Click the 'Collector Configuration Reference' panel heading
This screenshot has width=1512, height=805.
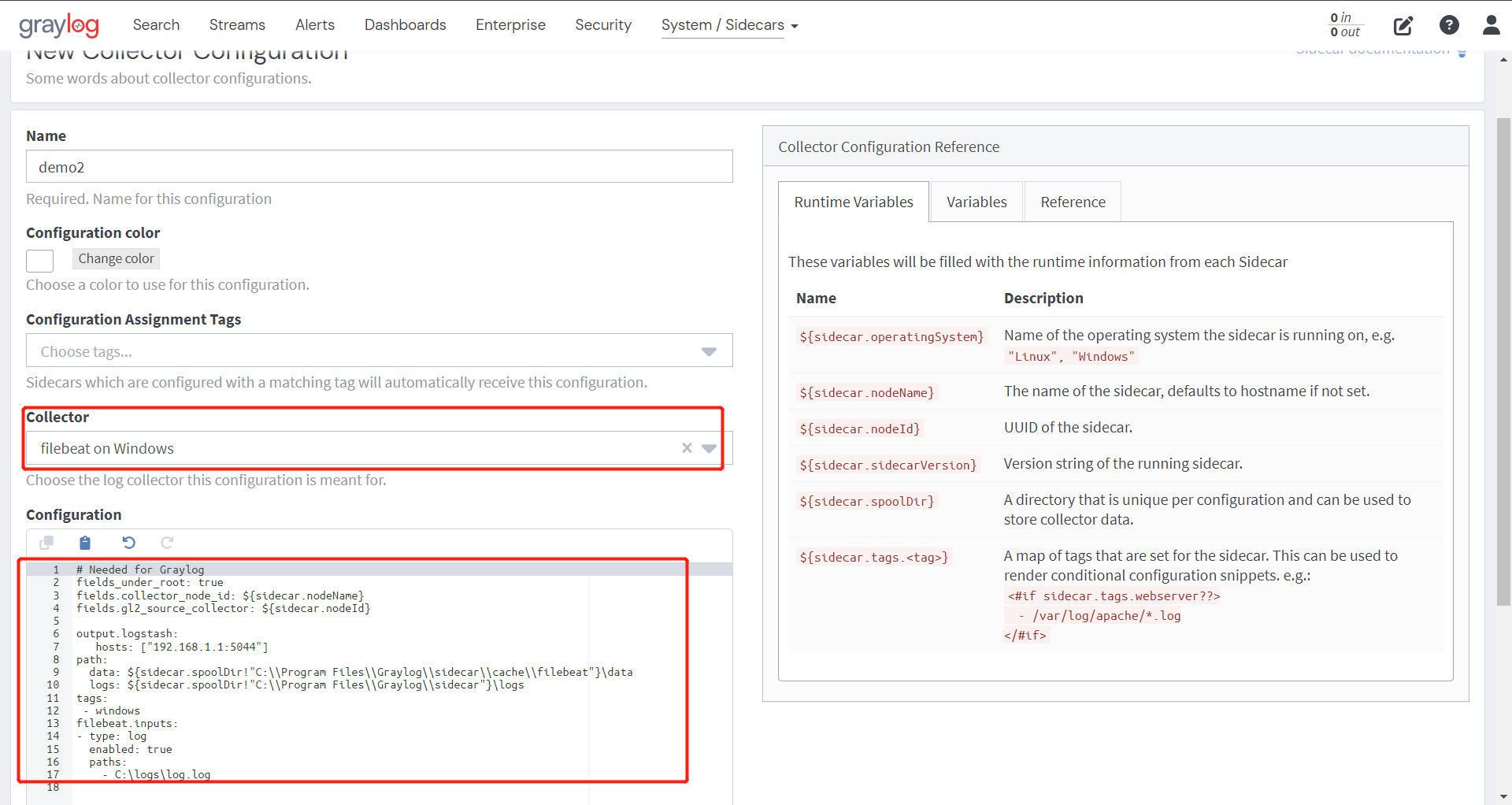pyautogui.click(x=888, y=147)
